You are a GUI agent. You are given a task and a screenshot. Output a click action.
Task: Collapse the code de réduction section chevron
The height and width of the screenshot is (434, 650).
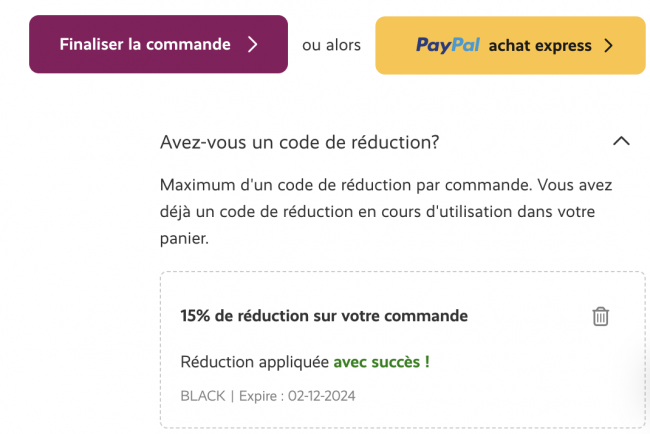(621, 141)
